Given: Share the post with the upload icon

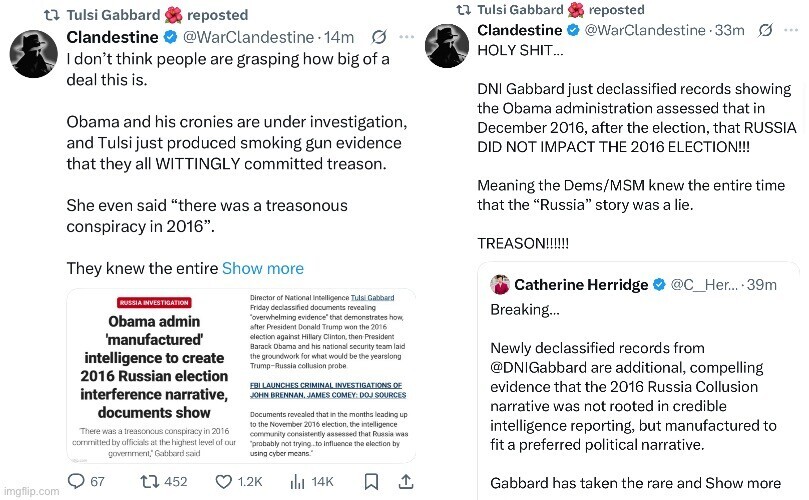Looking at the screenshot, I should point(405,481).
